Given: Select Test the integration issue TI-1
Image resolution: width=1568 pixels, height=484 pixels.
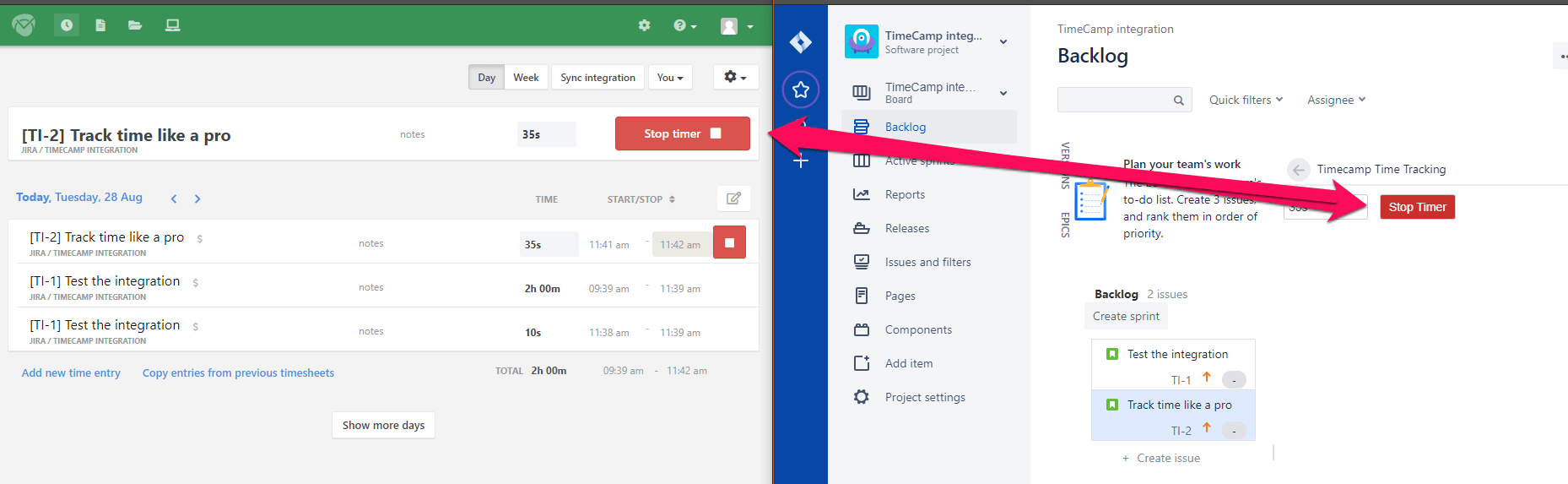Looking at the screenshot, I should (x=1173, y=365).
